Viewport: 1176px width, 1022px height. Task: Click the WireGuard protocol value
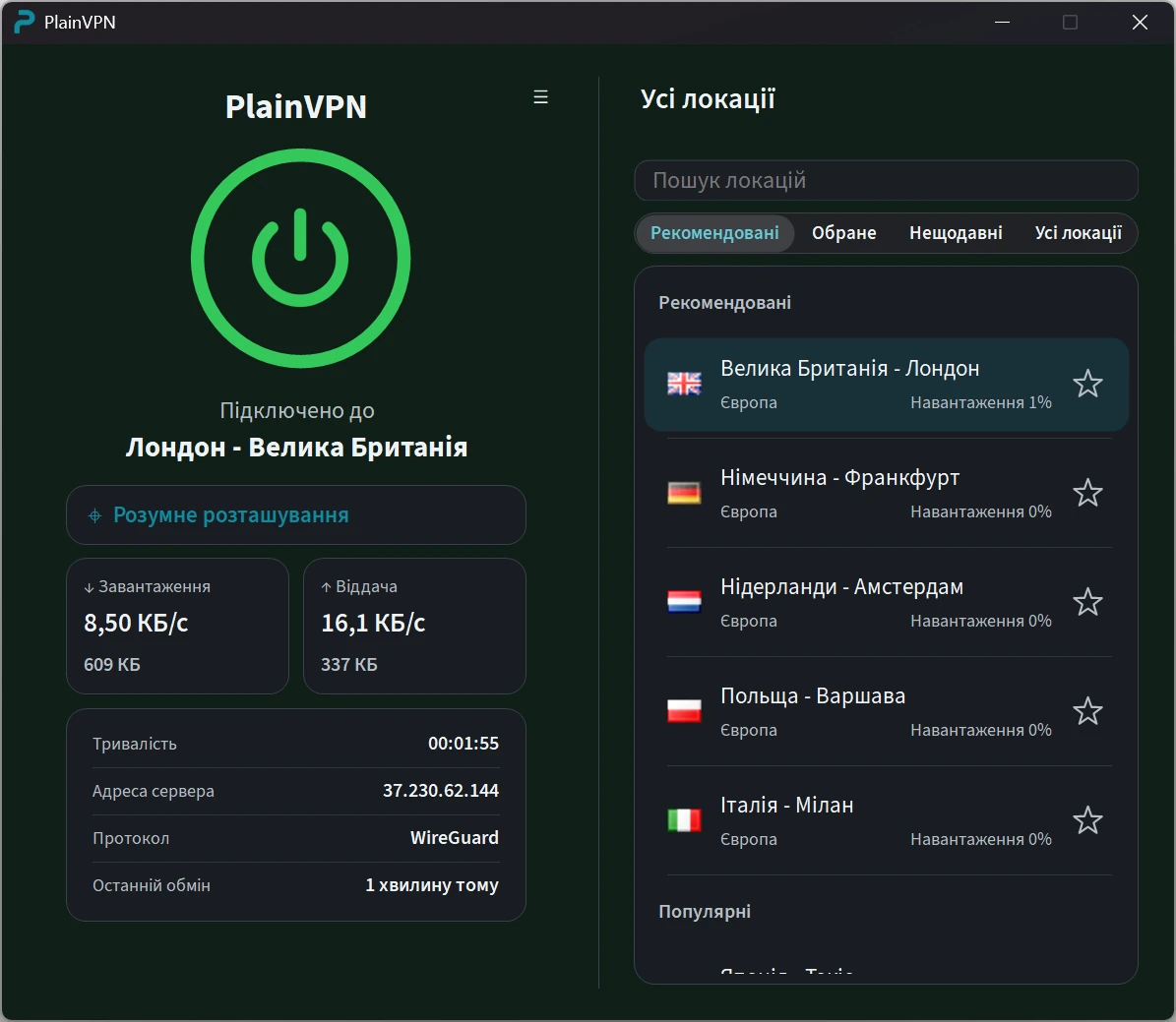pyautogui.click(x=454, y=837)
